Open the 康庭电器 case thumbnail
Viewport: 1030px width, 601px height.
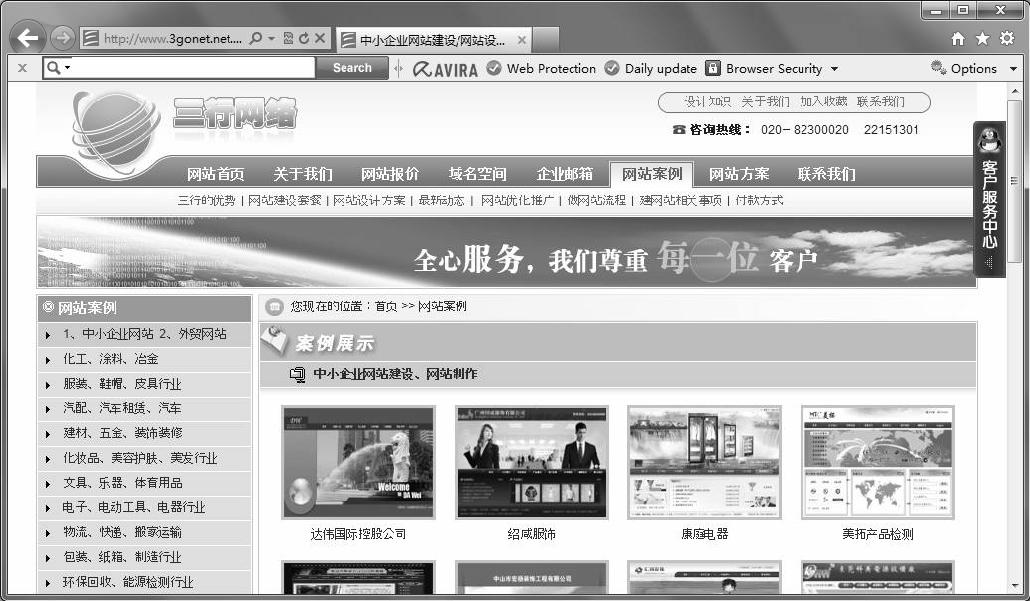point(705,462)
